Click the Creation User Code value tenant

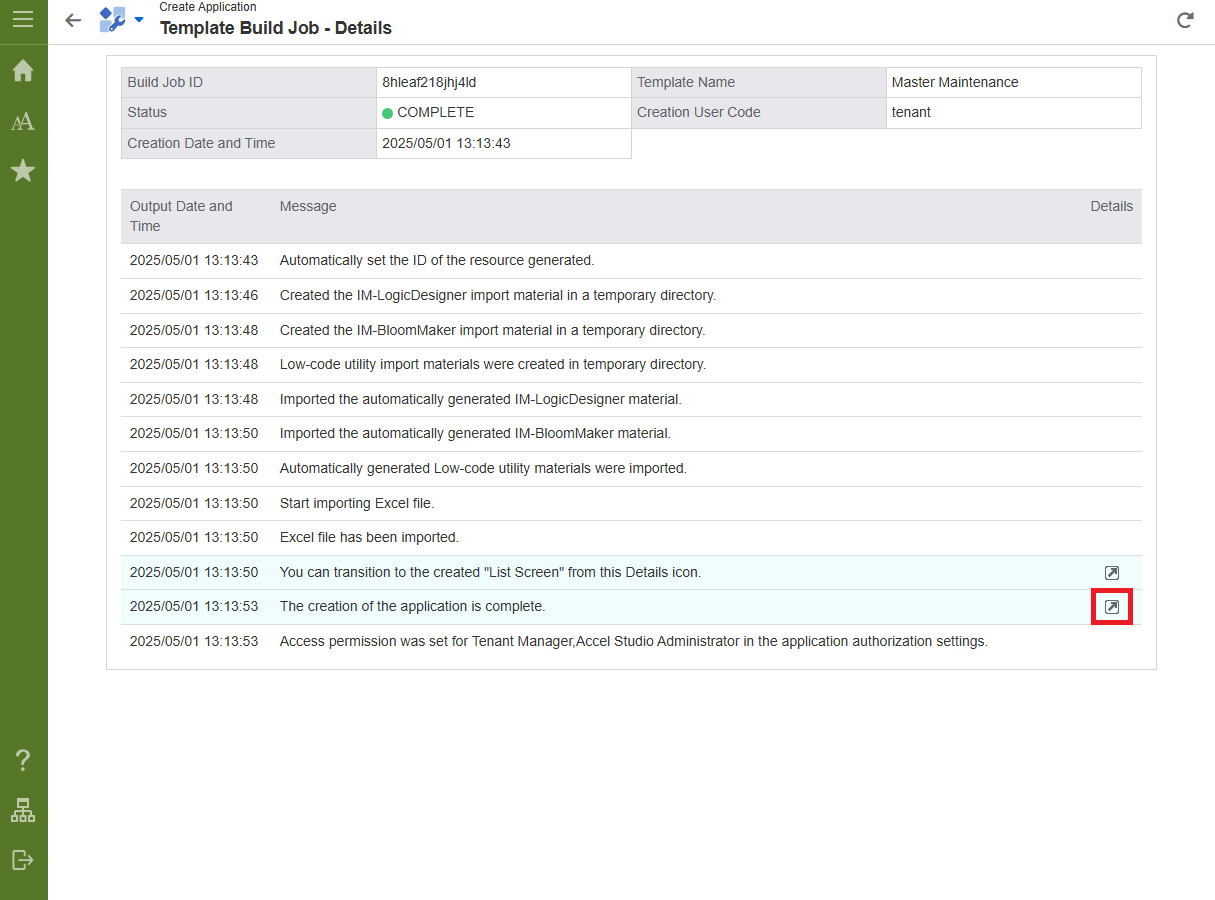click(911, 112)
